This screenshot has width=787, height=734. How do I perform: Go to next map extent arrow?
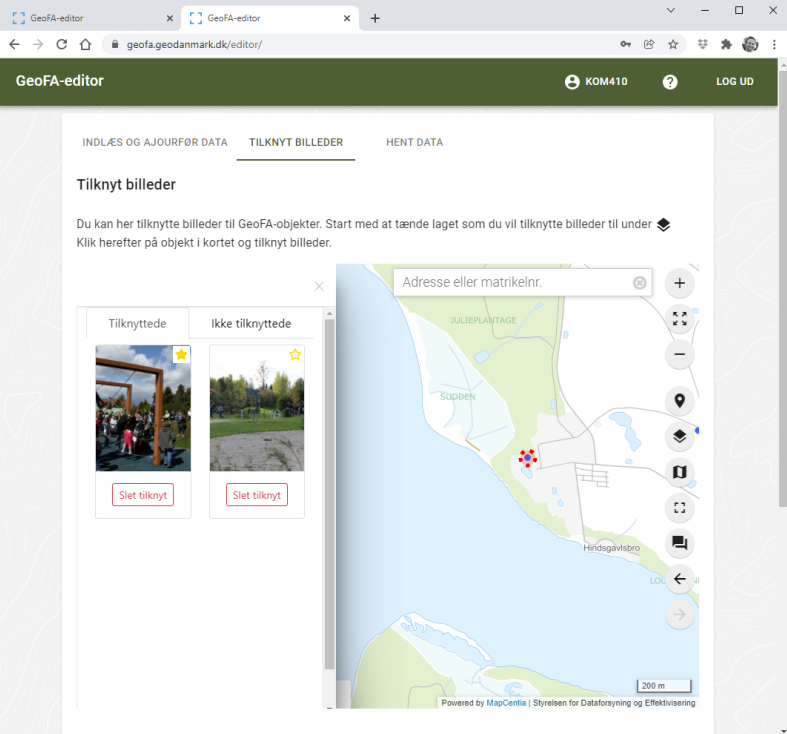[x=679, y=615]
